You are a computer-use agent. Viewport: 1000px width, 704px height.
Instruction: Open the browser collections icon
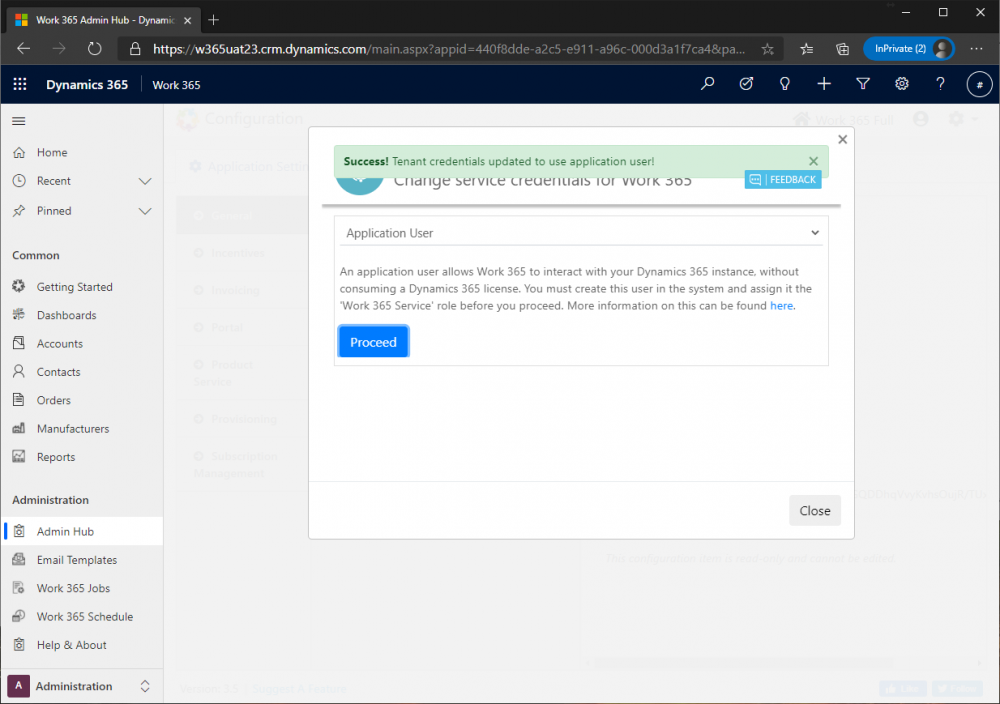tap(842, 49)
